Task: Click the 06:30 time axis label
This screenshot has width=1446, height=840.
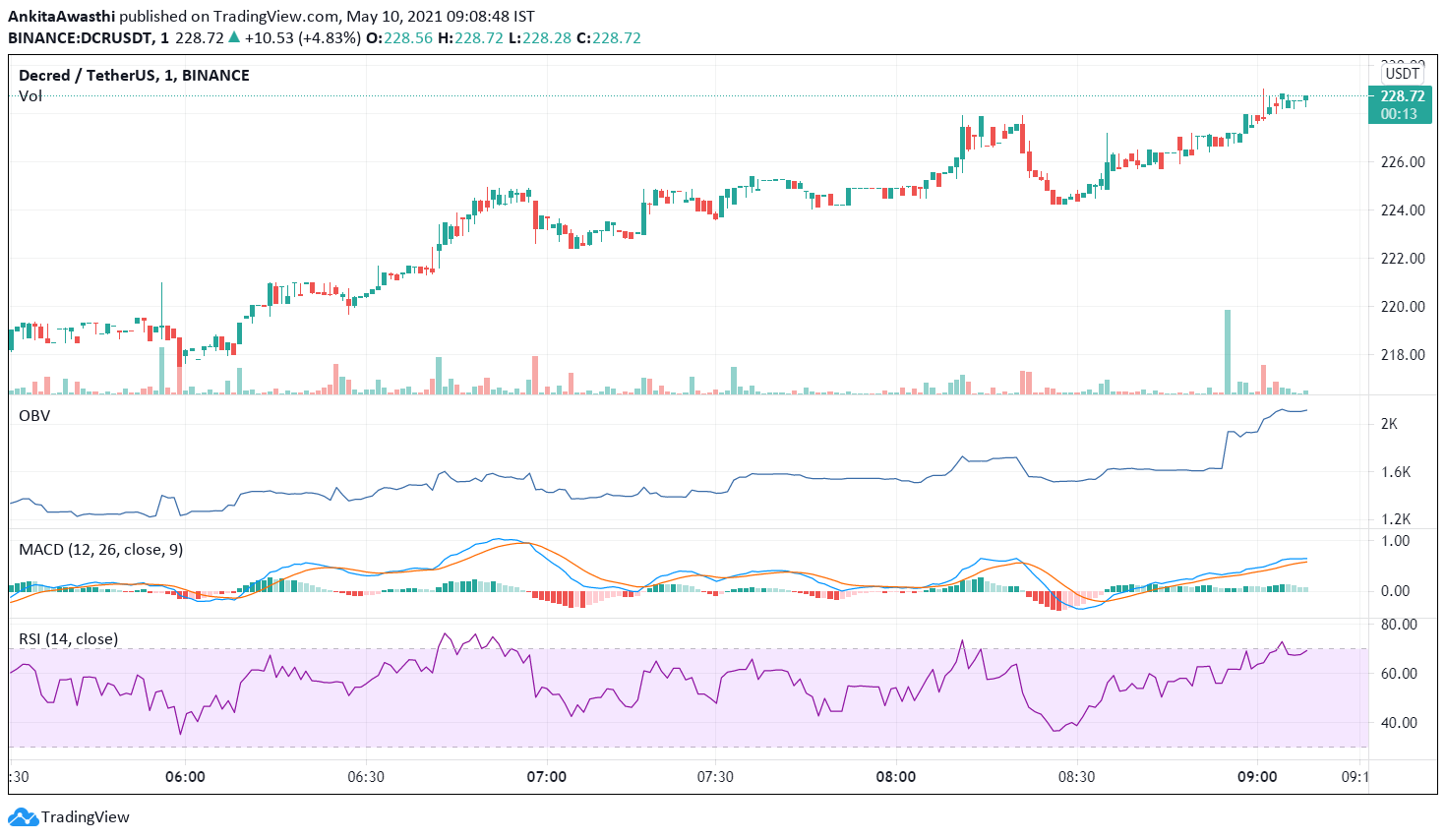Action: click(x=365, y=777)
